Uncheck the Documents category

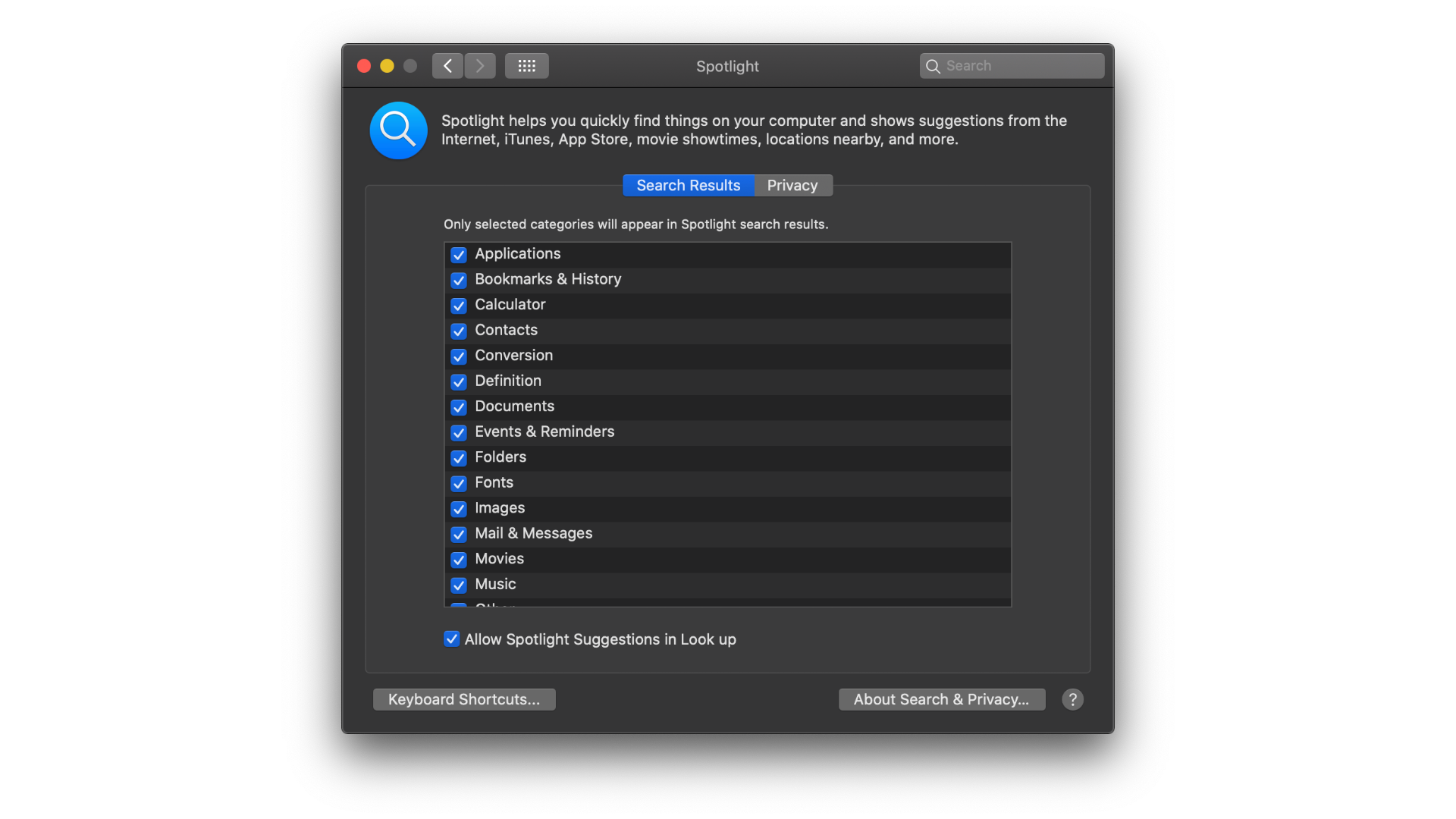458,407
